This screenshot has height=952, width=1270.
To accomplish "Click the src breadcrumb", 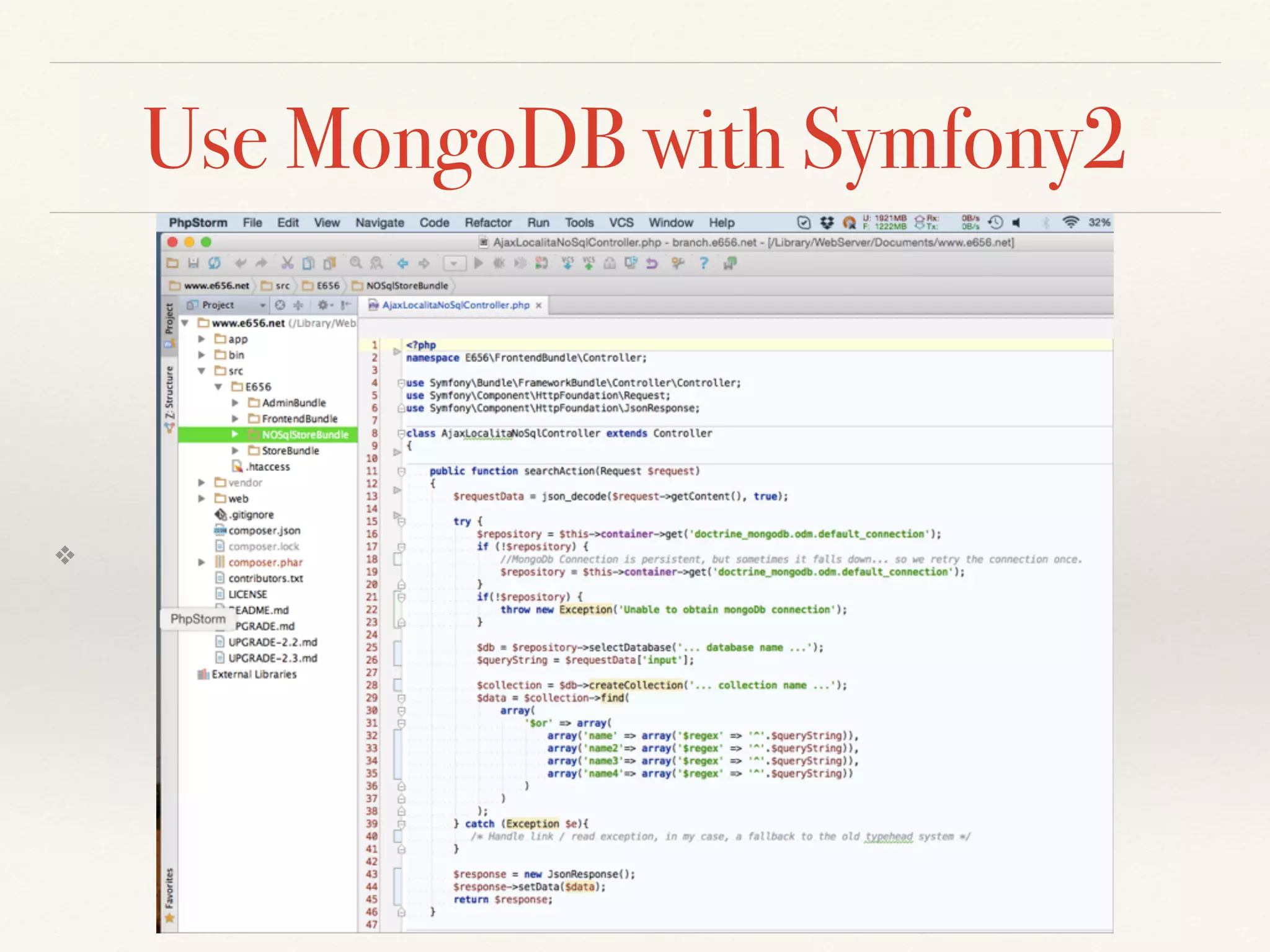I will 276,286.
